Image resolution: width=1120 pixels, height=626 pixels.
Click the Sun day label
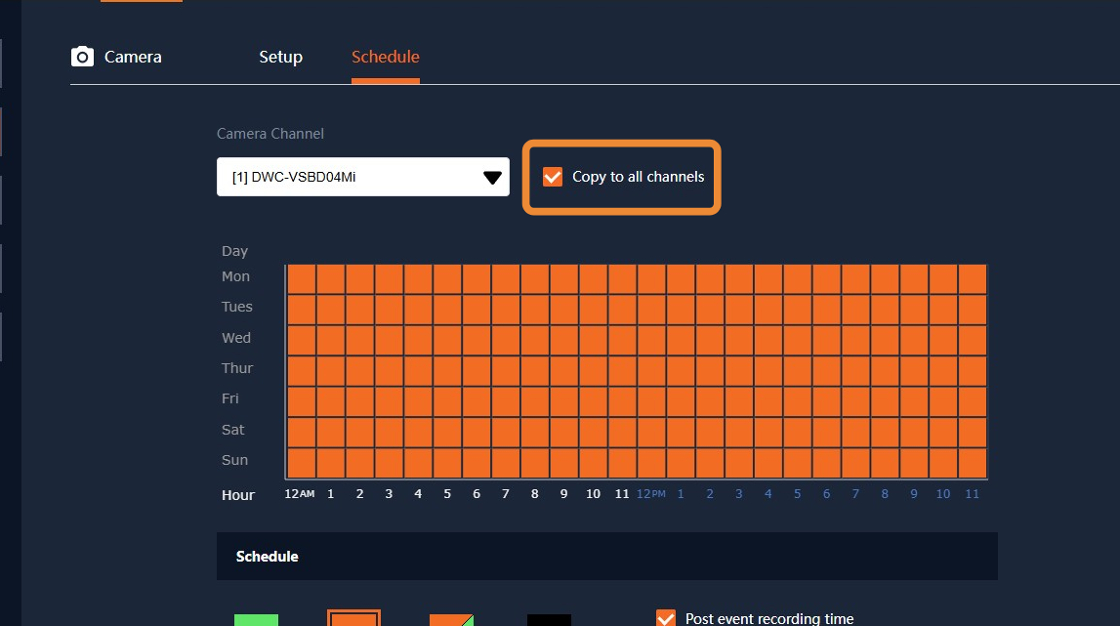click(234, 460)
